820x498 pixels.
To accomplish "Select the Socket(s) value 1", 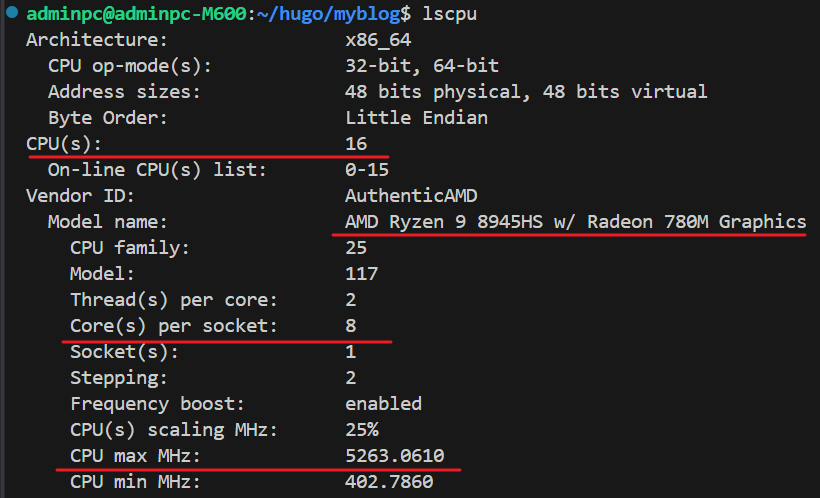I will click(x=351, y=352).
